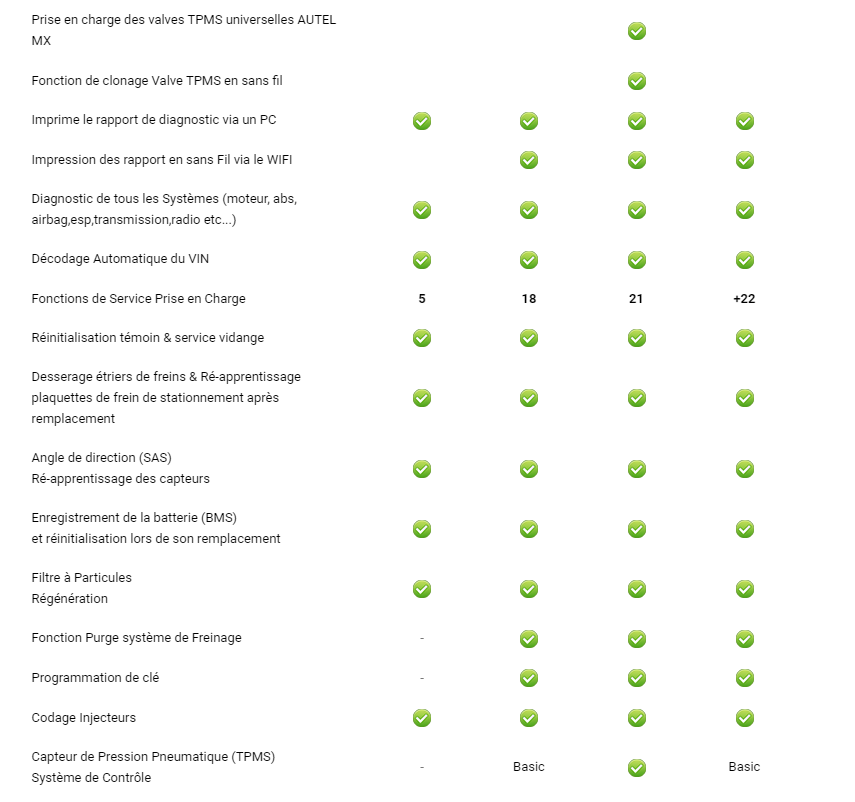Click the left 'Basic' label in the TPMS row
The image size is (855, 802).
[x=529, y=767]
